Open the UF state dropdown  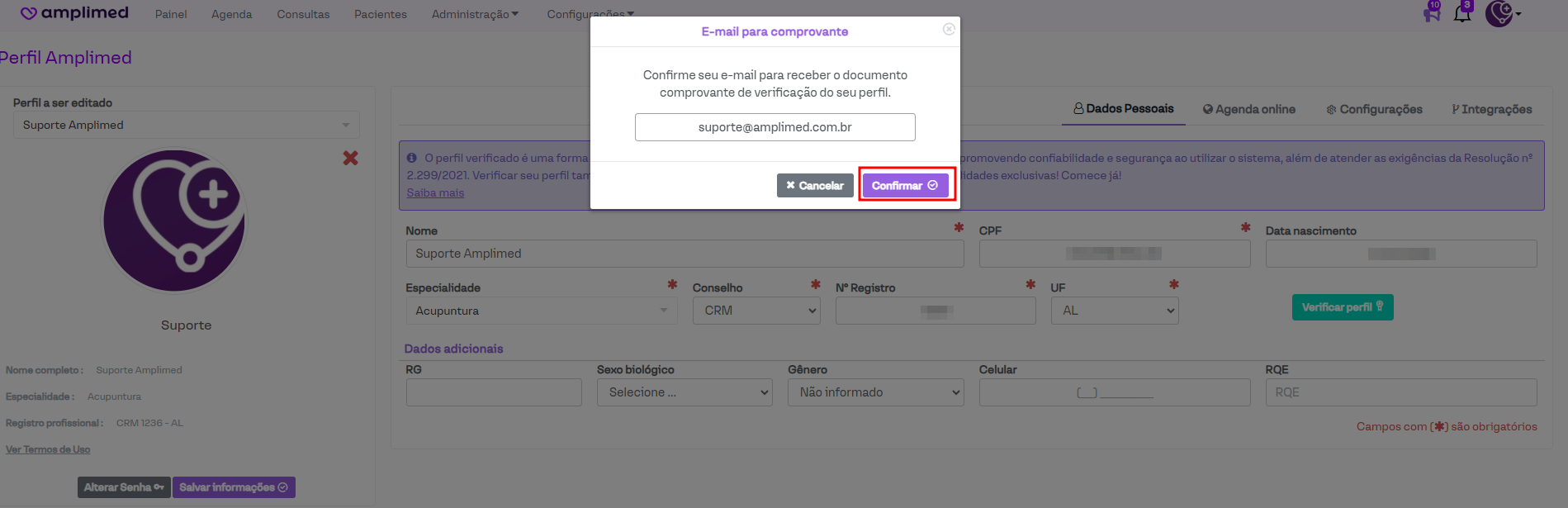(1114, 311)
